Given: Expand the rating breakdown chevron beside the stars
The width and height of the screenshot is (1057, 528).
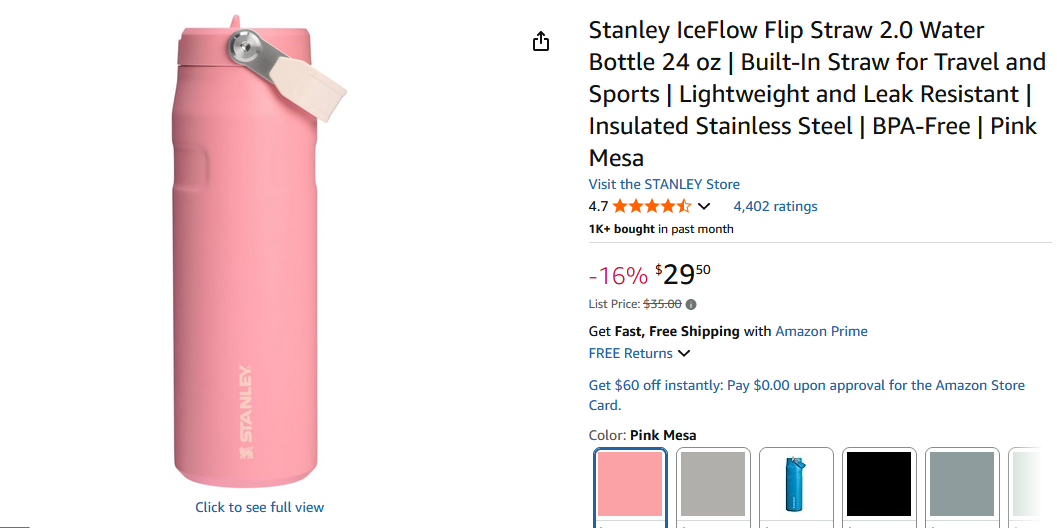Looking at the screenshot, I should coord(704,206).
